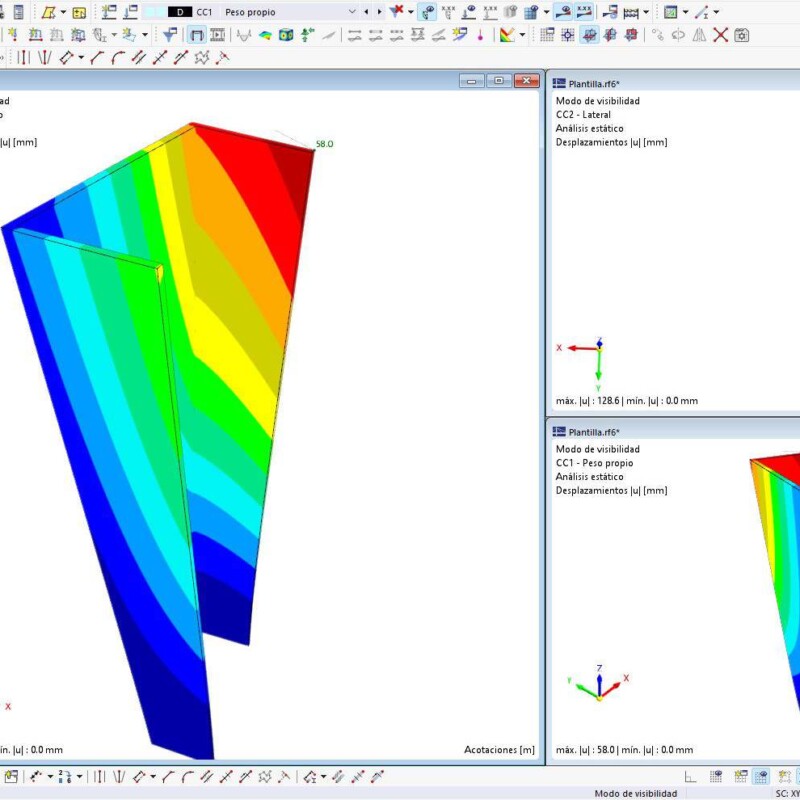The image size is (800, 800).
Task: Click the light-cyan swatch before D
Action: [x=155, y=12]
